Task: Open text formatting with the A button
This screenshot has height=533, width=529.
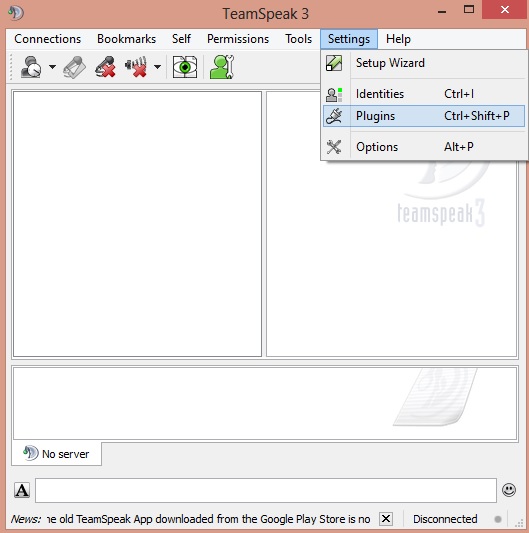Action: (x=22, y=490)
